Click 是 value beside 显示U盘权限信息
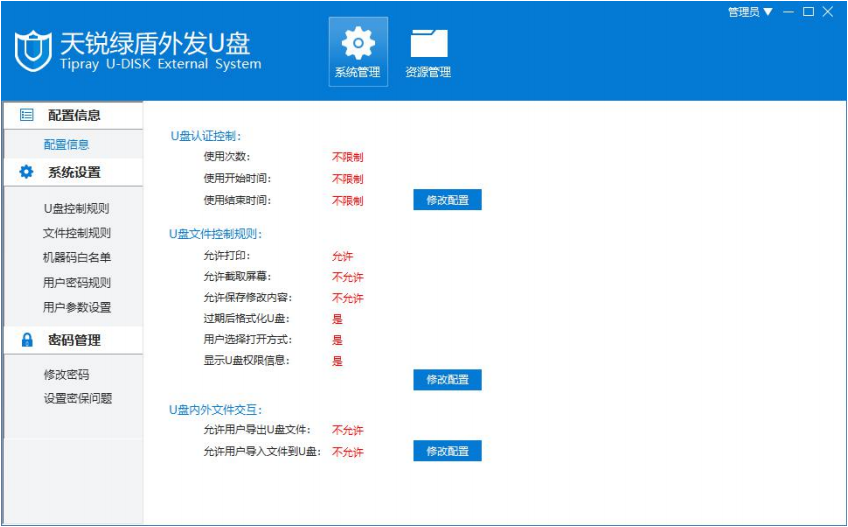Screen dimensions: 848x527 click(337, 361)
